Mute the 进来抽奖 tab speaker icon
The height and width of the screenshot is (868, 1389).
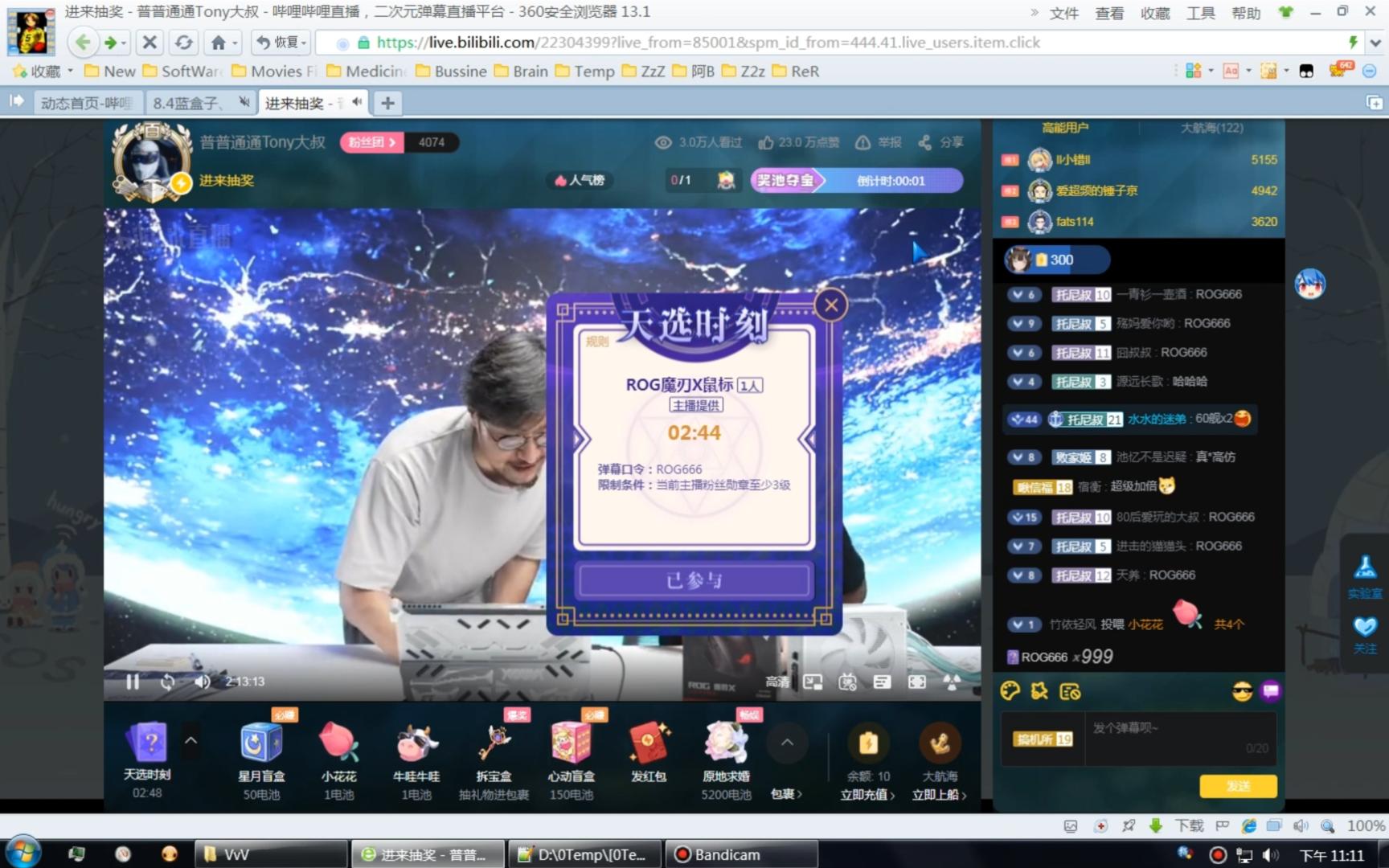[357, 102]
